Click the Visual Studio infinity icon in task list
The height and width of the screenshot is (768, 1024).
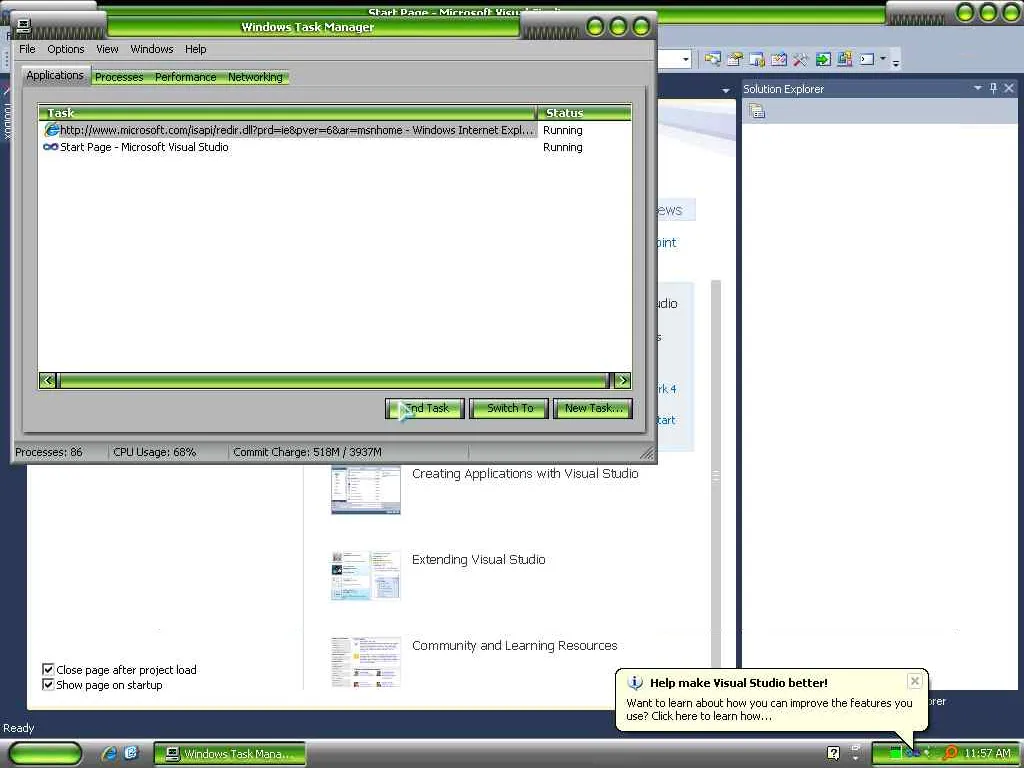50,147
